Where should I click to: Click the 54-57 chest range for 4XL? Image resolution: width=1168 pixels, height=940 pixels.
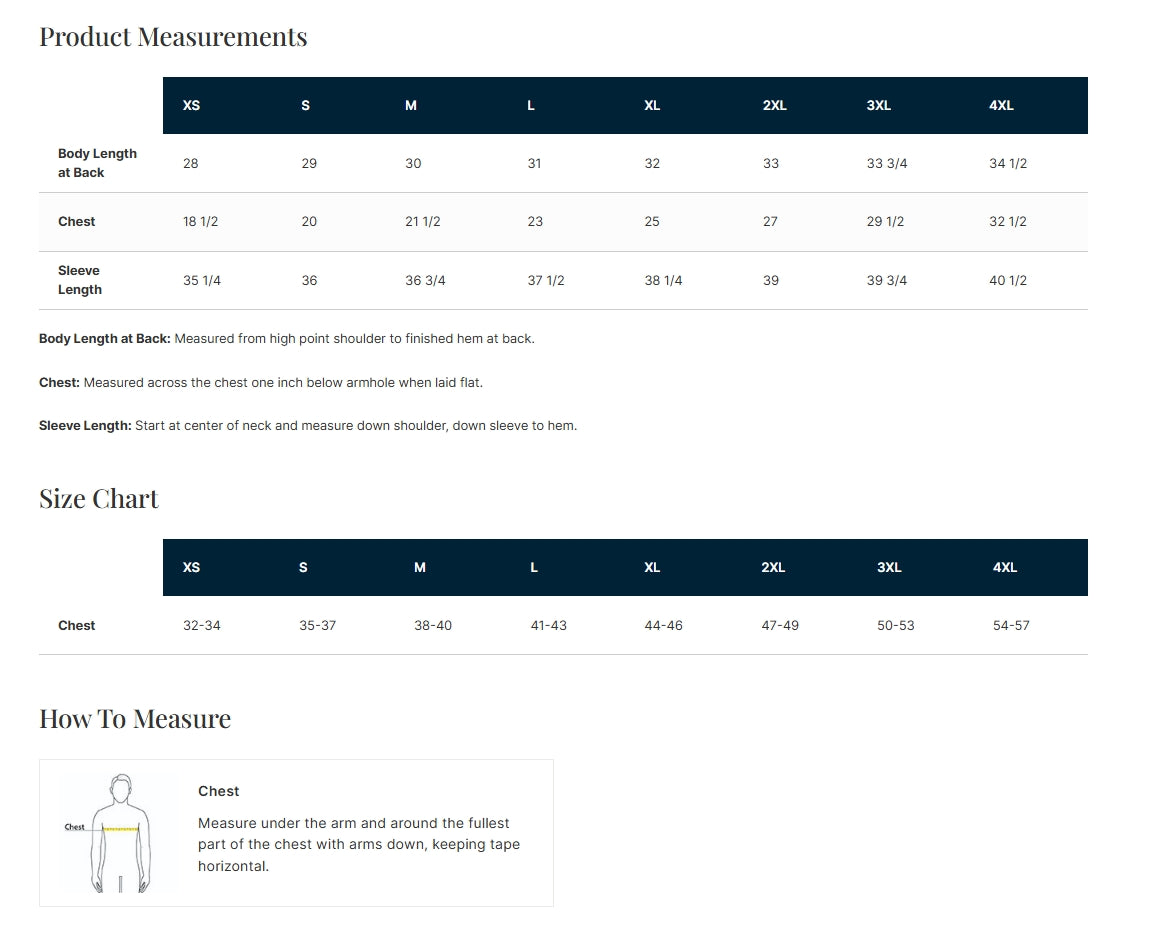(x=1011, y=626)
